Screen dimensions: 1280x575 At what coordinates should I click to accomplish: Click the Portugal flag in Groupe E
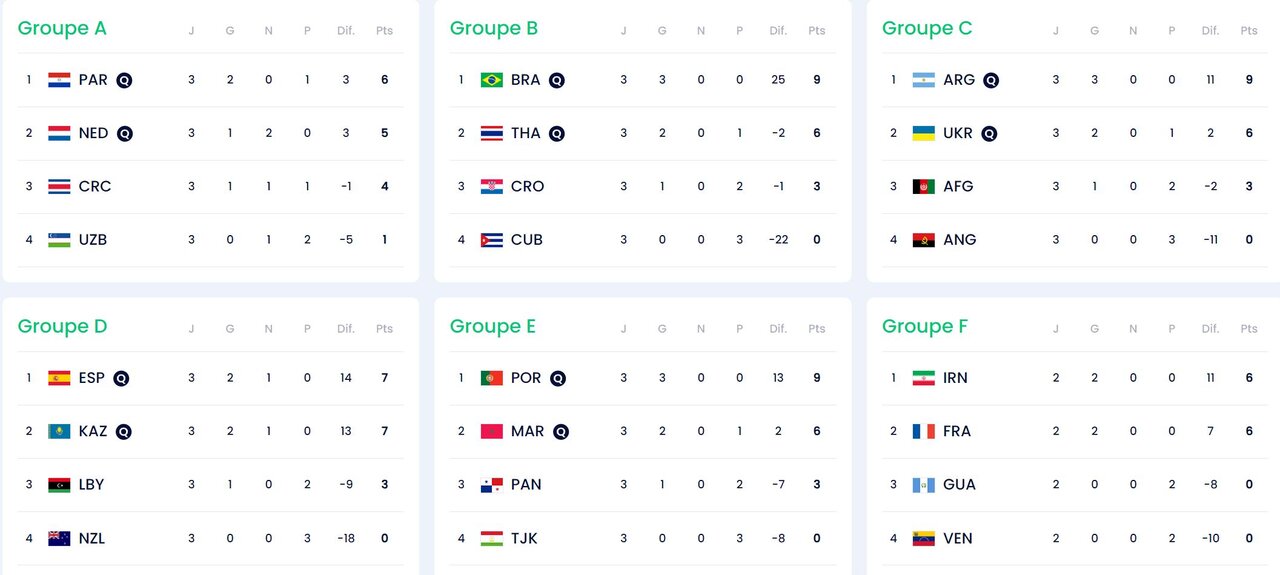click(x=491, y=378)
